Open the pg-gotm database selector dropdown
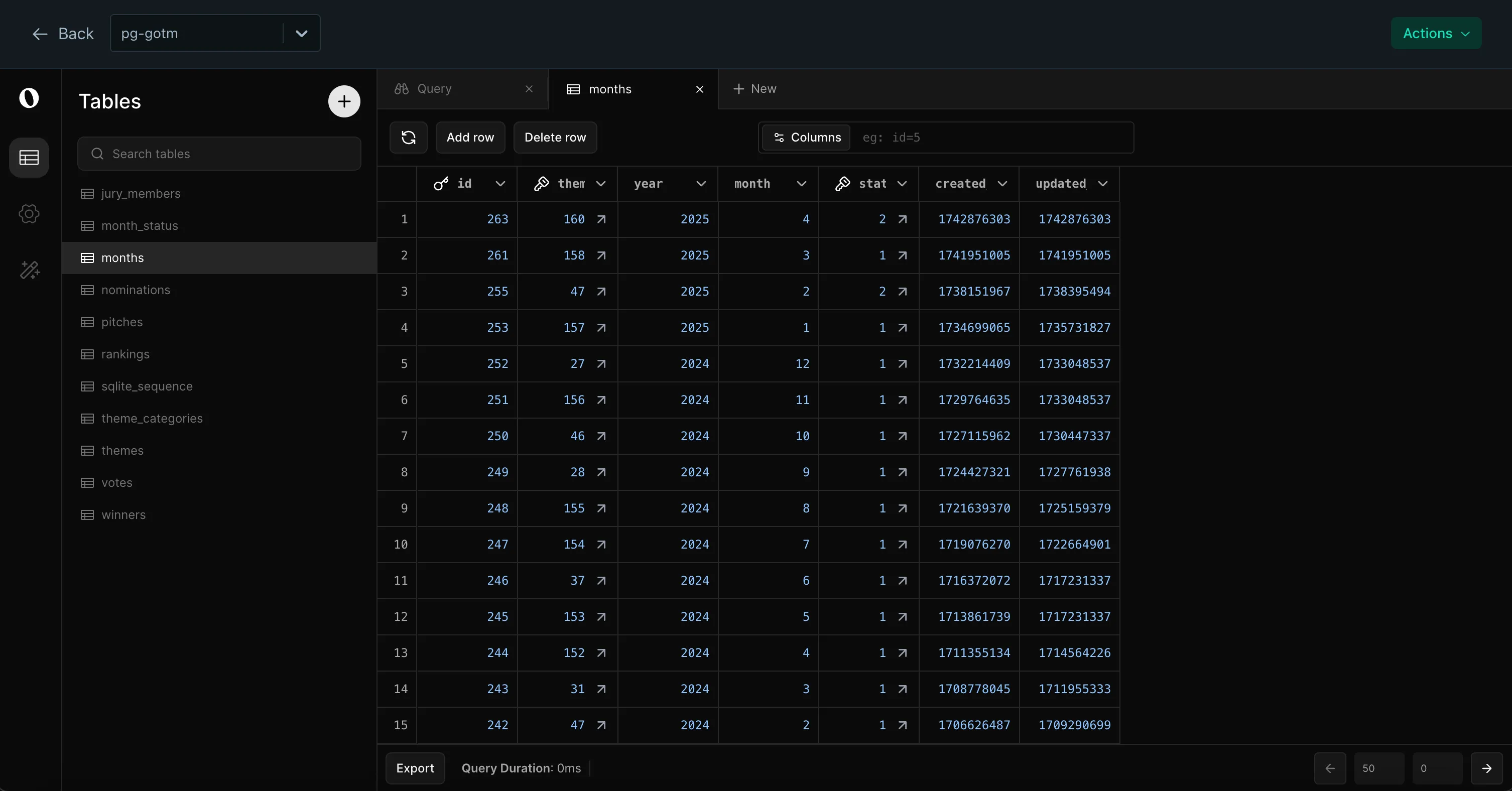This screenshot has width=1512, height=791. 301,34
